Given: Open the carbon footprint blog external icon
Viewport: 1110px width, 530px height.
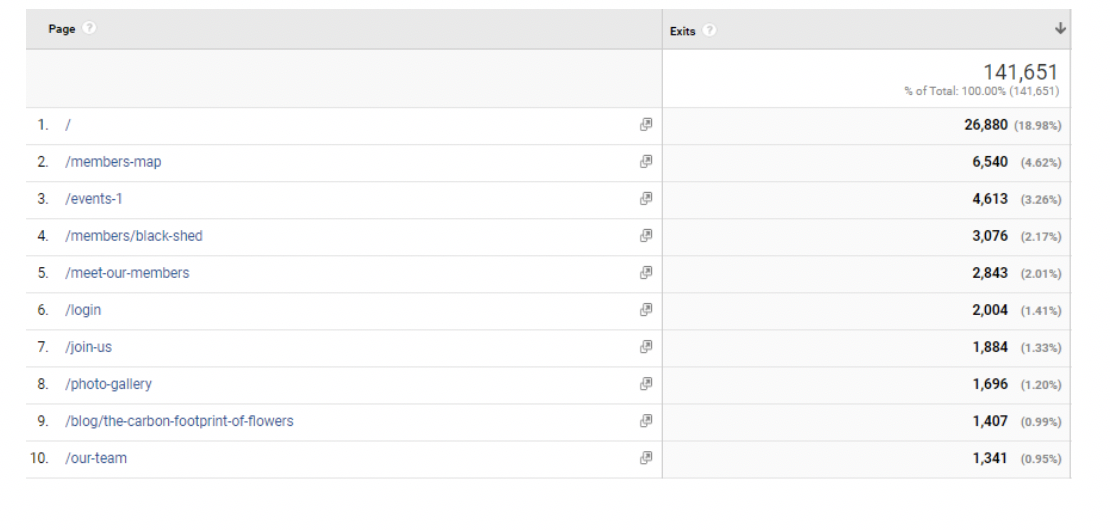Looking at the screenshot, I should coord(646,421).
